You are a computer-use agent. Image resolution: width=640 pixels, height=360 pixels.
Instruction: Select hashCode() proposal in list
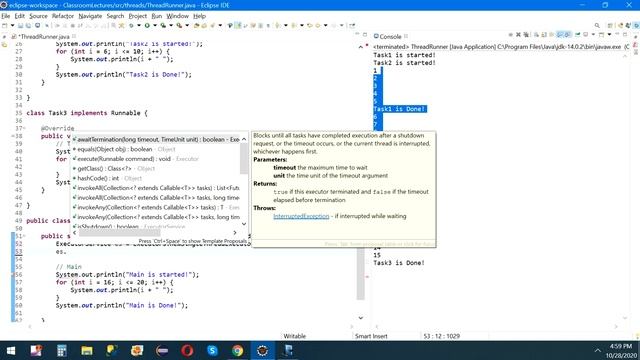[x=156, y=178]
